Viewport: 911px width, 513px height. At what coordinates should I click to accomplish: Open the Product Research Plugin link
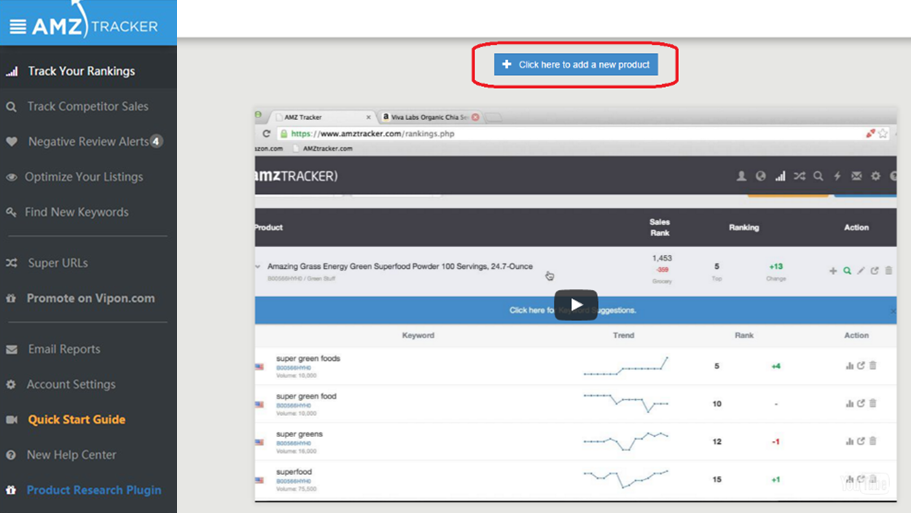point(94,490)
